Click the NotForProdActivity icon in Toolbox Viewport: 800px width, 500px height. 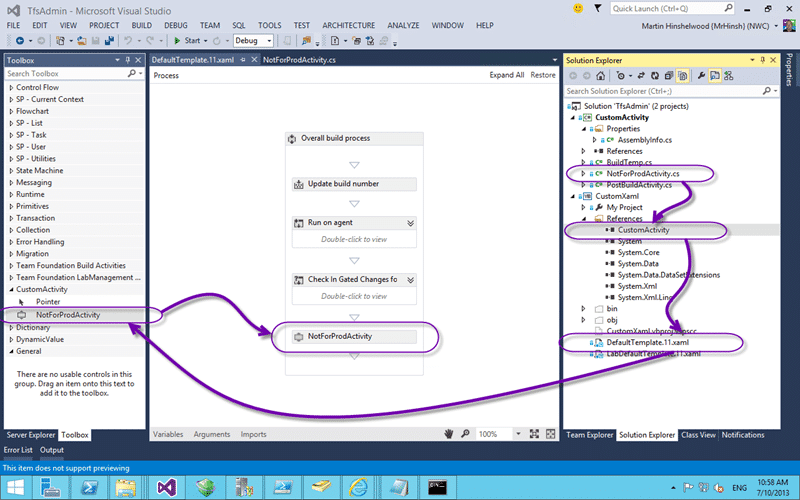[x=21, y=315]
